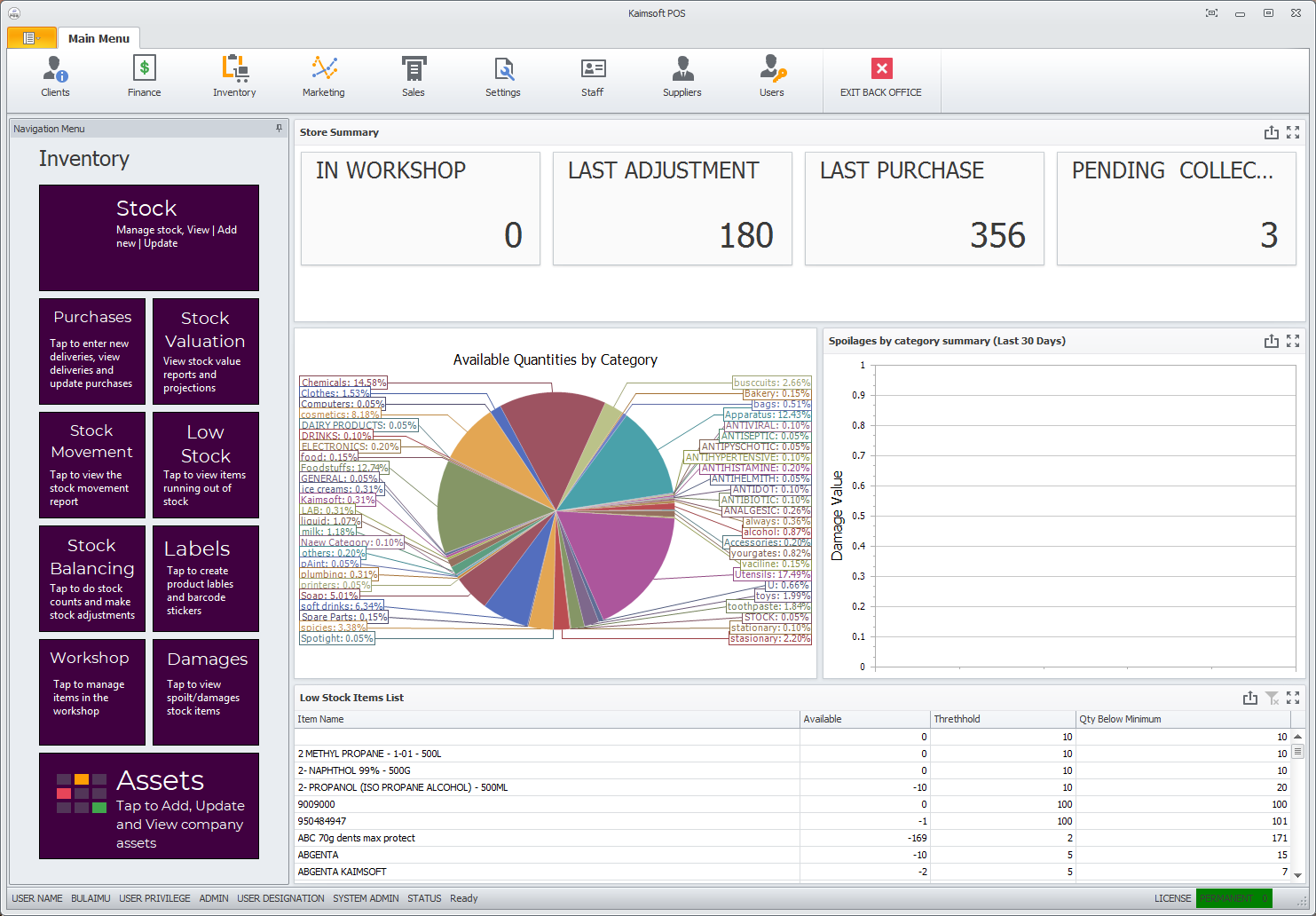Open the Stock Valuation tile
The height and width of the screenshot is (916, 1316).
(206, 351)
